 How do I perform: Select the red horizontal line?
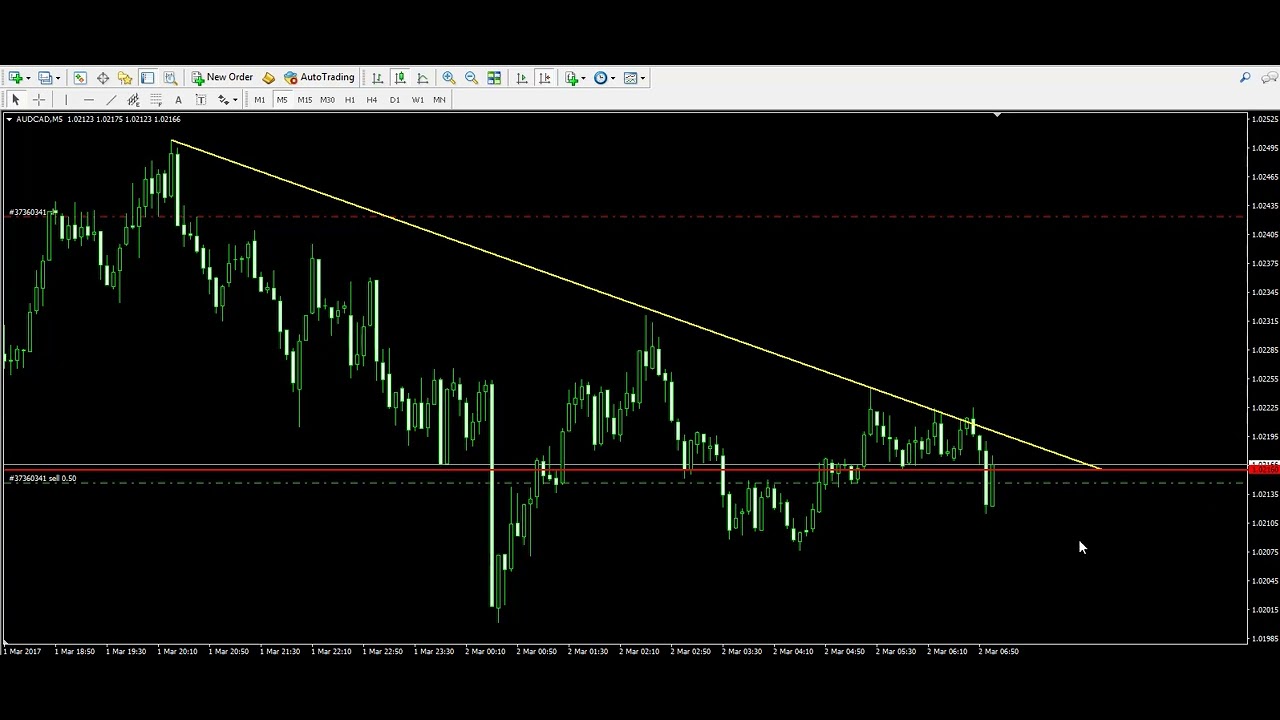click(625, 469)
